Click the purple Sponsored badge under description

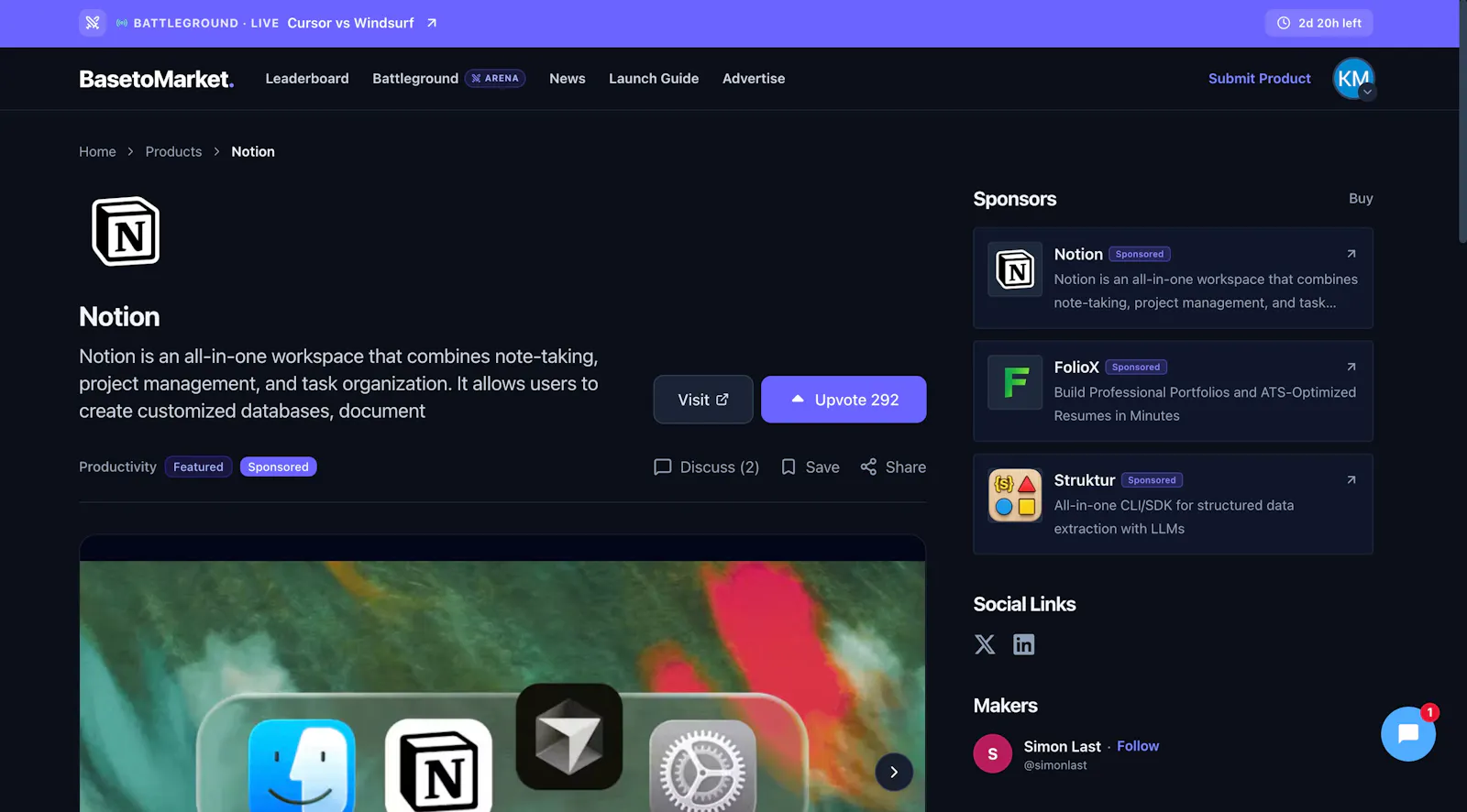279,466
